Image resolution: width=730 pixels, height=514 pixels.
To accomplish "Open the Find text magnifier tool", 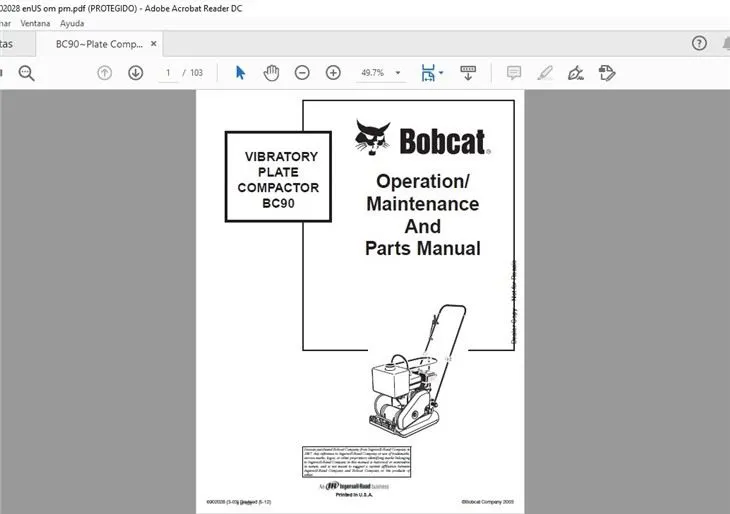I will pos(27,73).
